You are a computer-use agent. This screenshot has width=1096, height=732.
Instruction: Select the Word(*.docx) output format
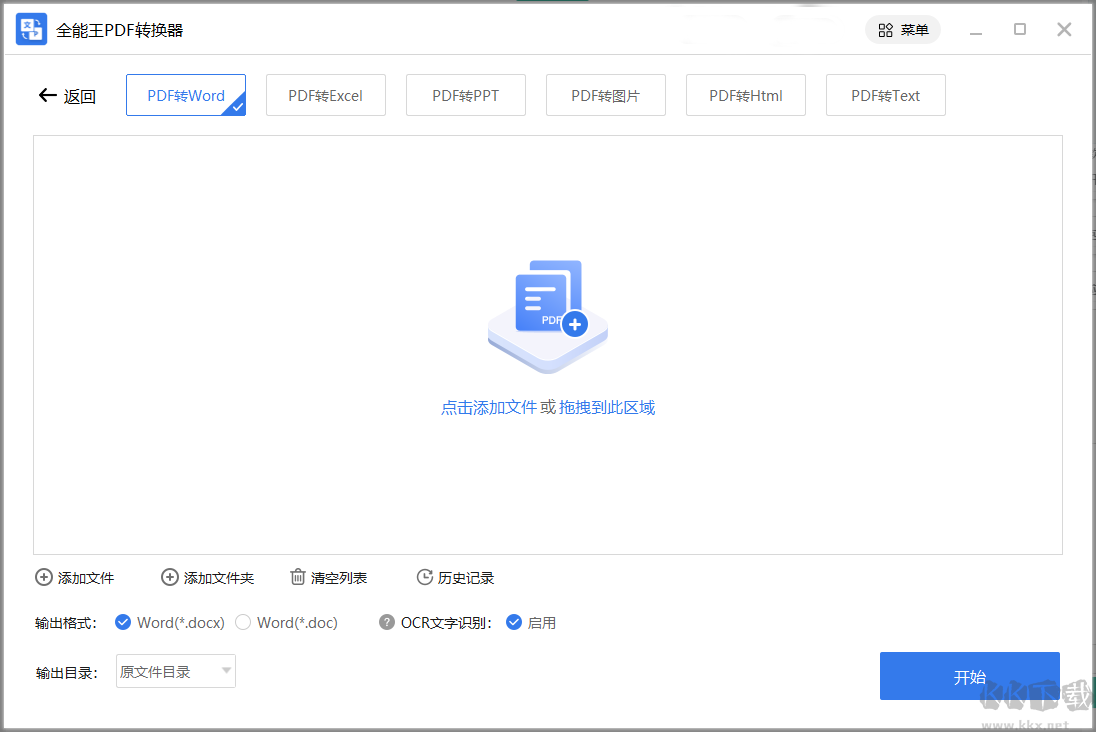124,622
